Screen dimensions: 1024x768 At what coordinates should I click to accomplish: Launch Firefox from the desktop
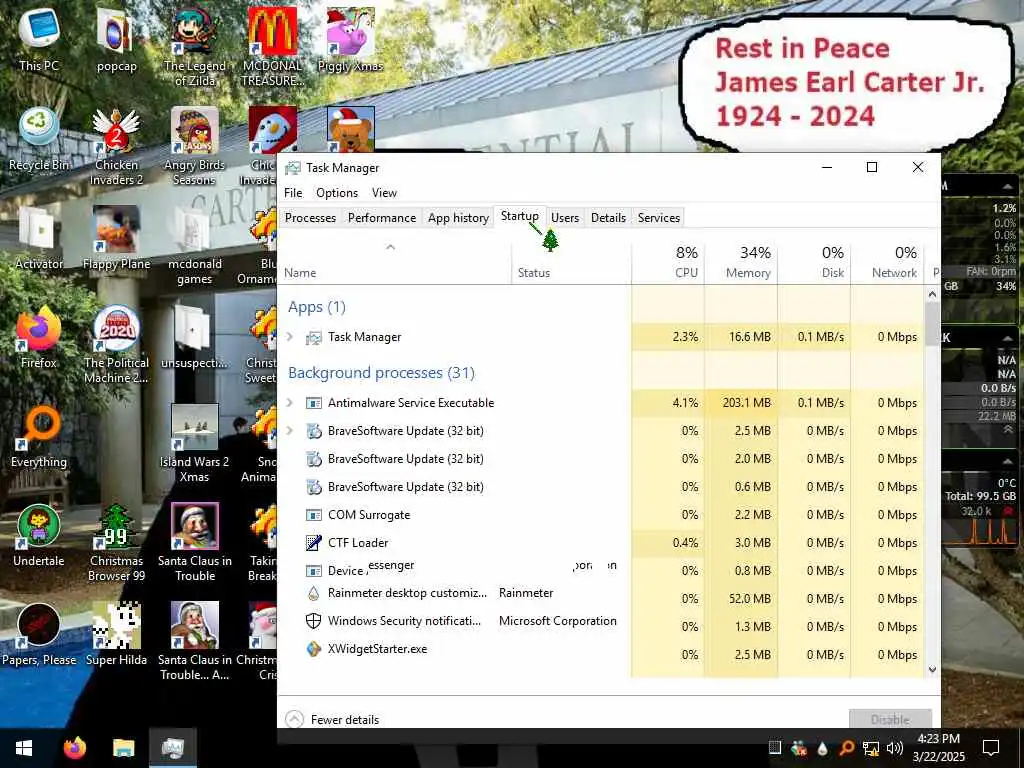tap(39, 338)
